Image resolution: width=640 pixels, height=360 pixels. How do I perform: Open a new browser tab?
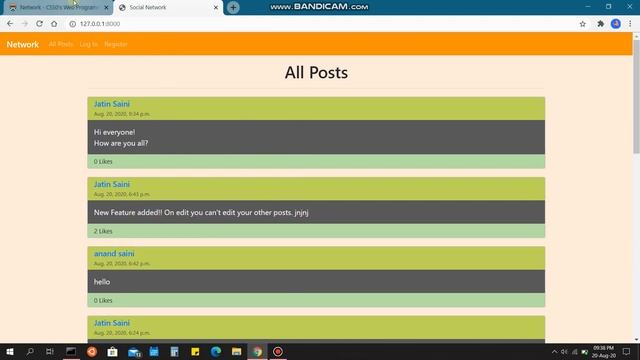[x=233, y=7]
